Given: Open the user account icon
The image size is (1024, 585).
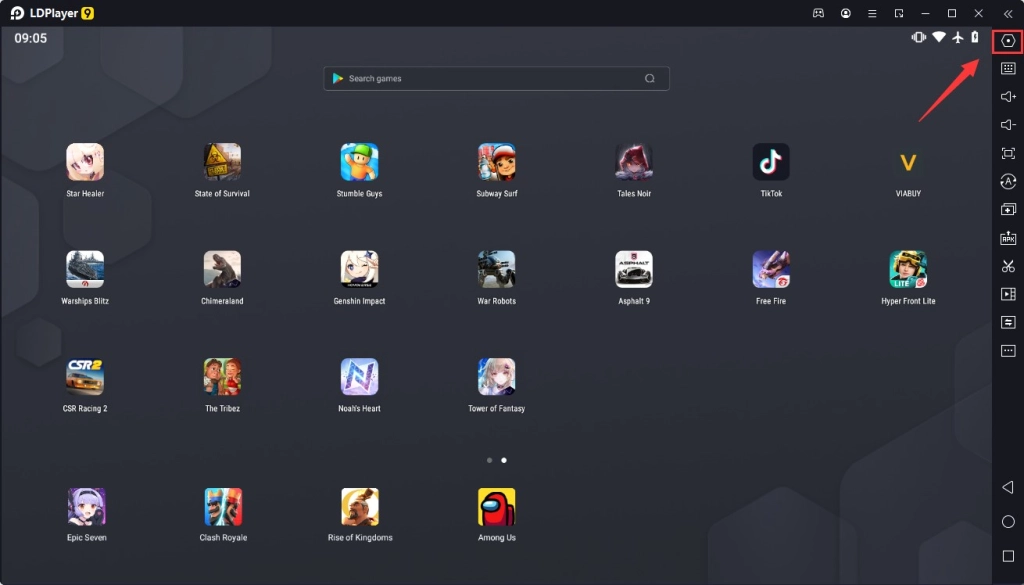Looking at the screenshot, I should (x=846, y=13).
